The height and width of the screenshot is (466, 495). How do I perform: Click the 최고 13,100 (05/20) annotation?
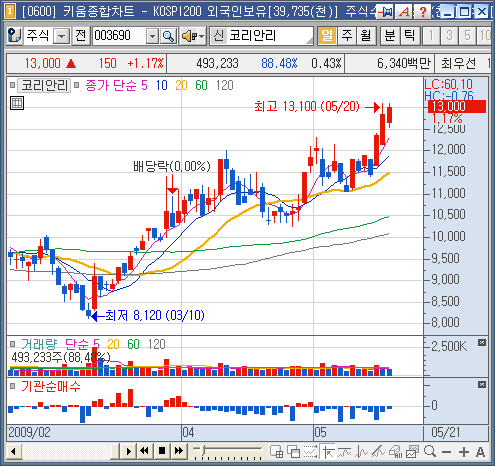(x=307, y=107)
